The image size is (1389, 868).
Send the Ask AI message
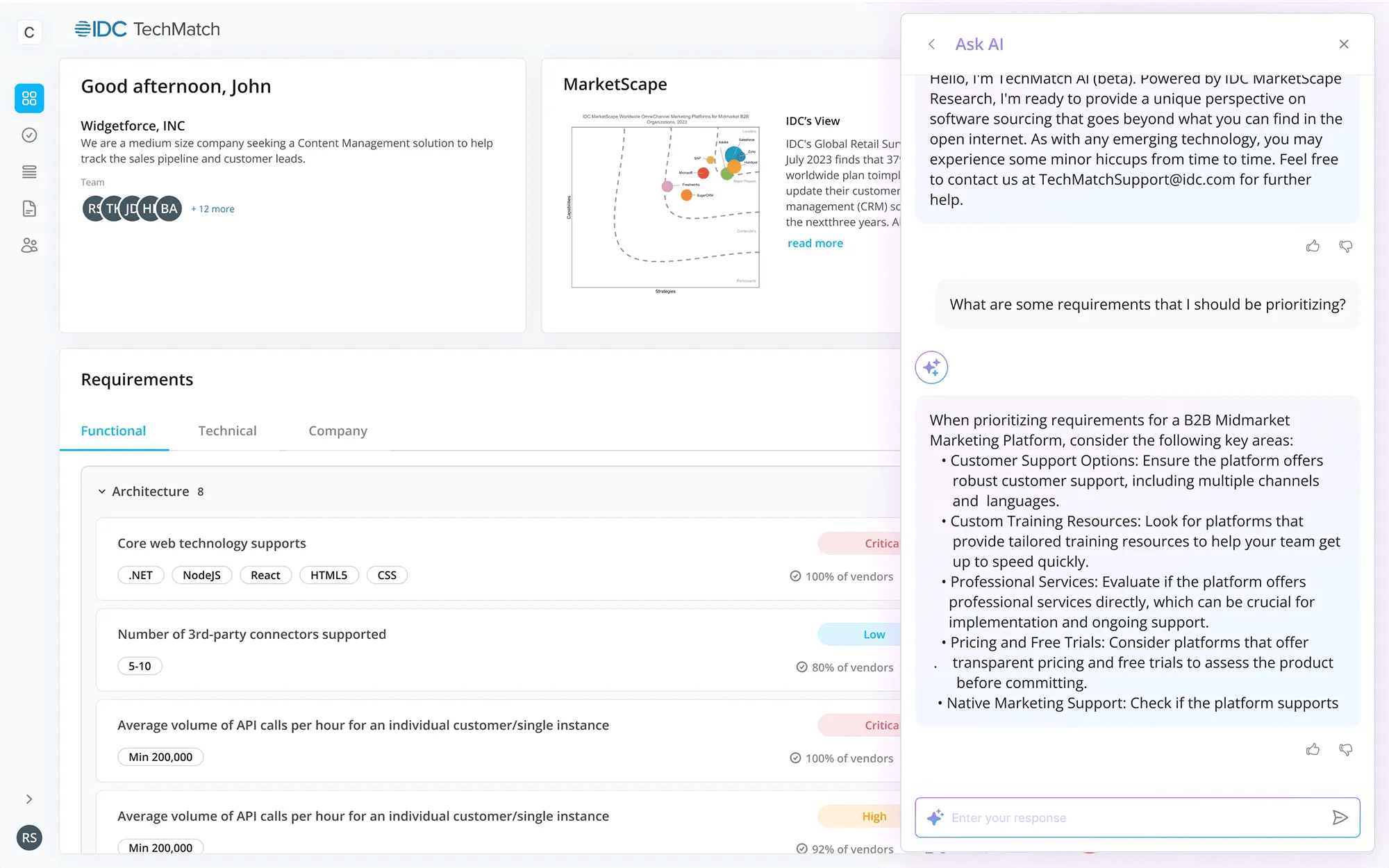1340,817
